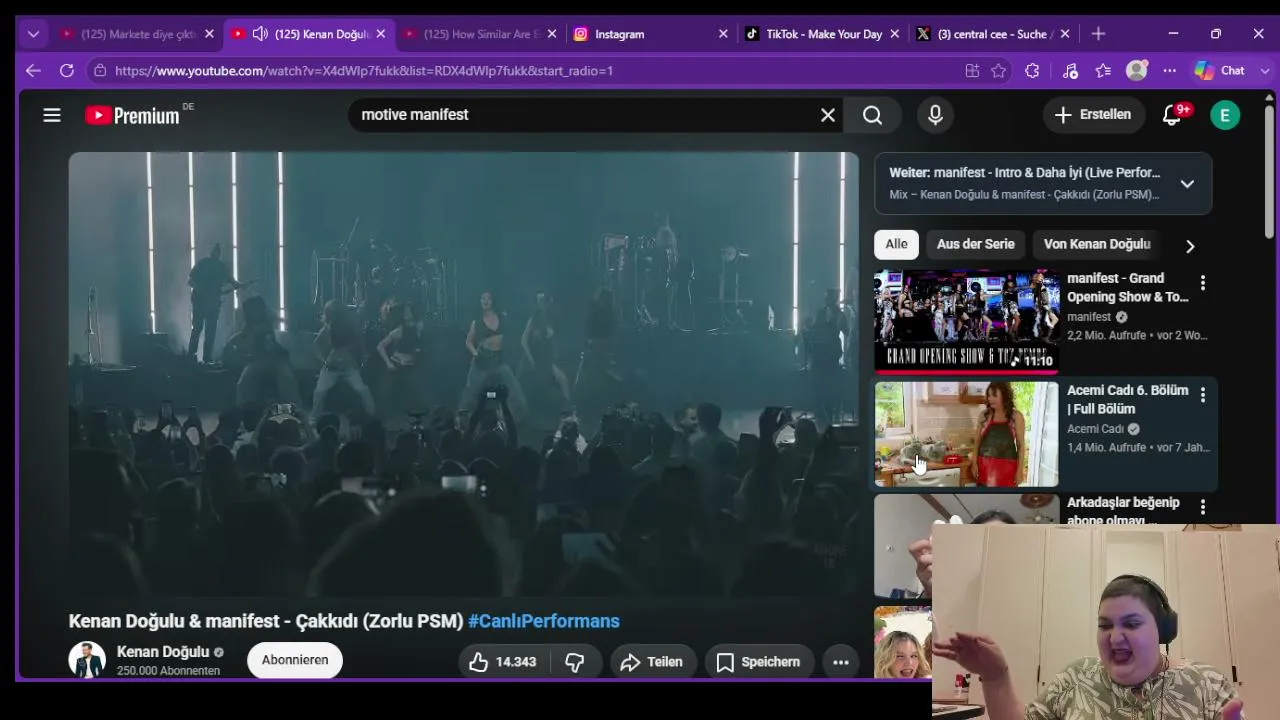Like the video with 14.343 likes
1280x720 pixels.
coord(502,662)
